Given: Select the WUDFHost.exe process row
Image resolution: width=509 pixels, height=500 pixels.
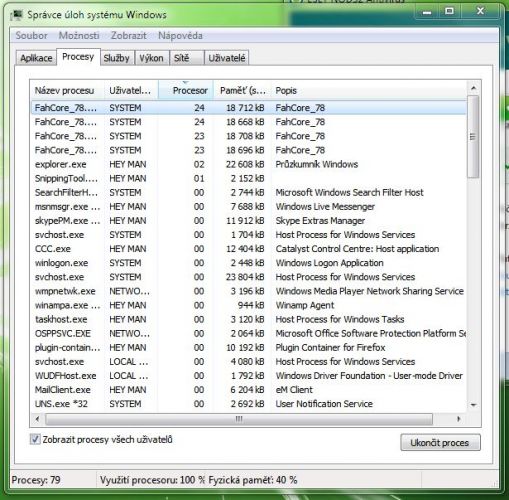Looking at the screenshot, I should coord(249,376).
